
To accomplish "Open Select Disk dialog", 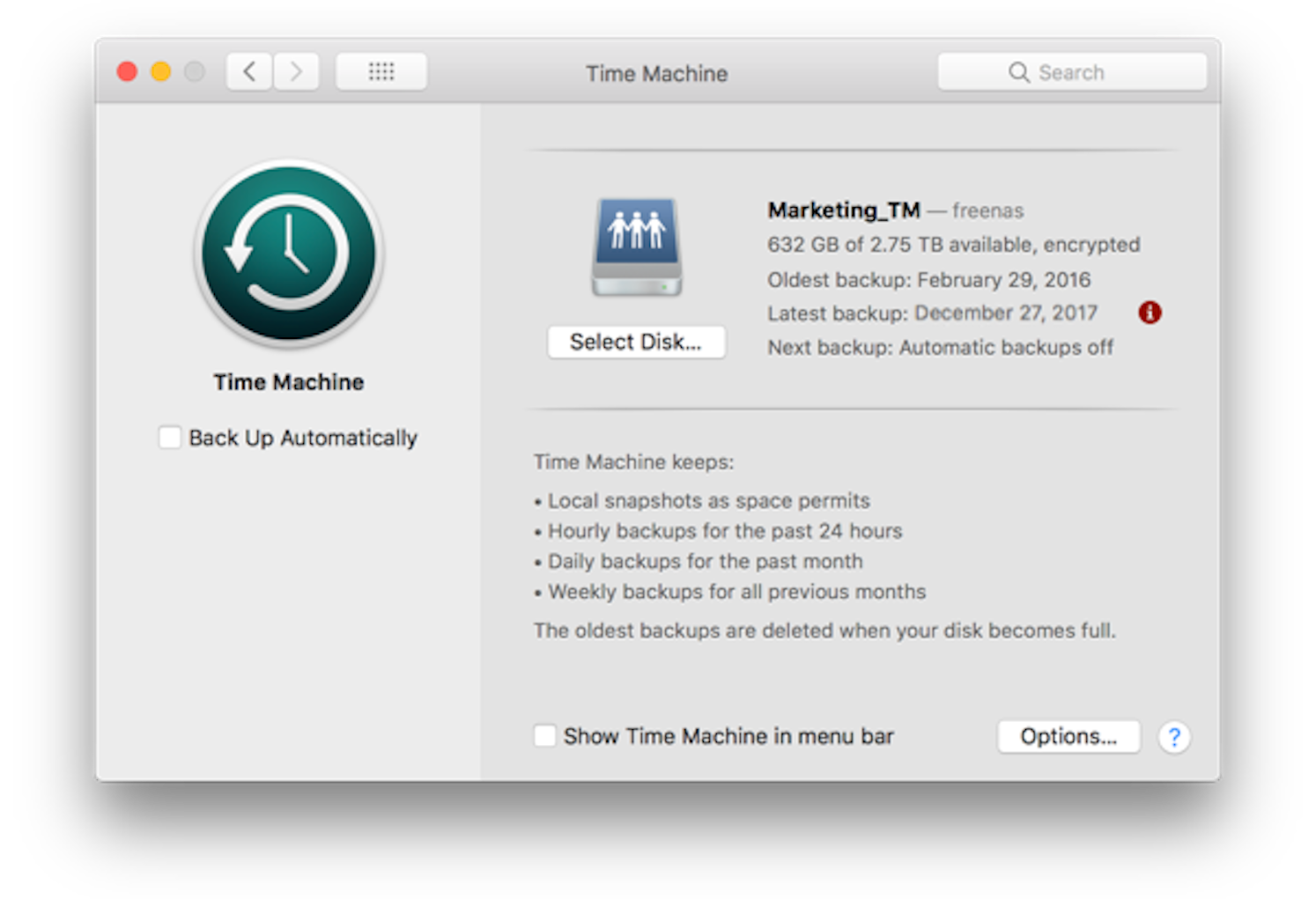I will coord(636,343).
